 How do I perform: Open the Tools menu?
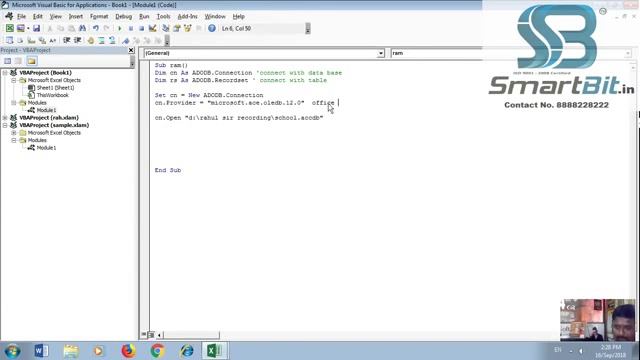[163, 16]
